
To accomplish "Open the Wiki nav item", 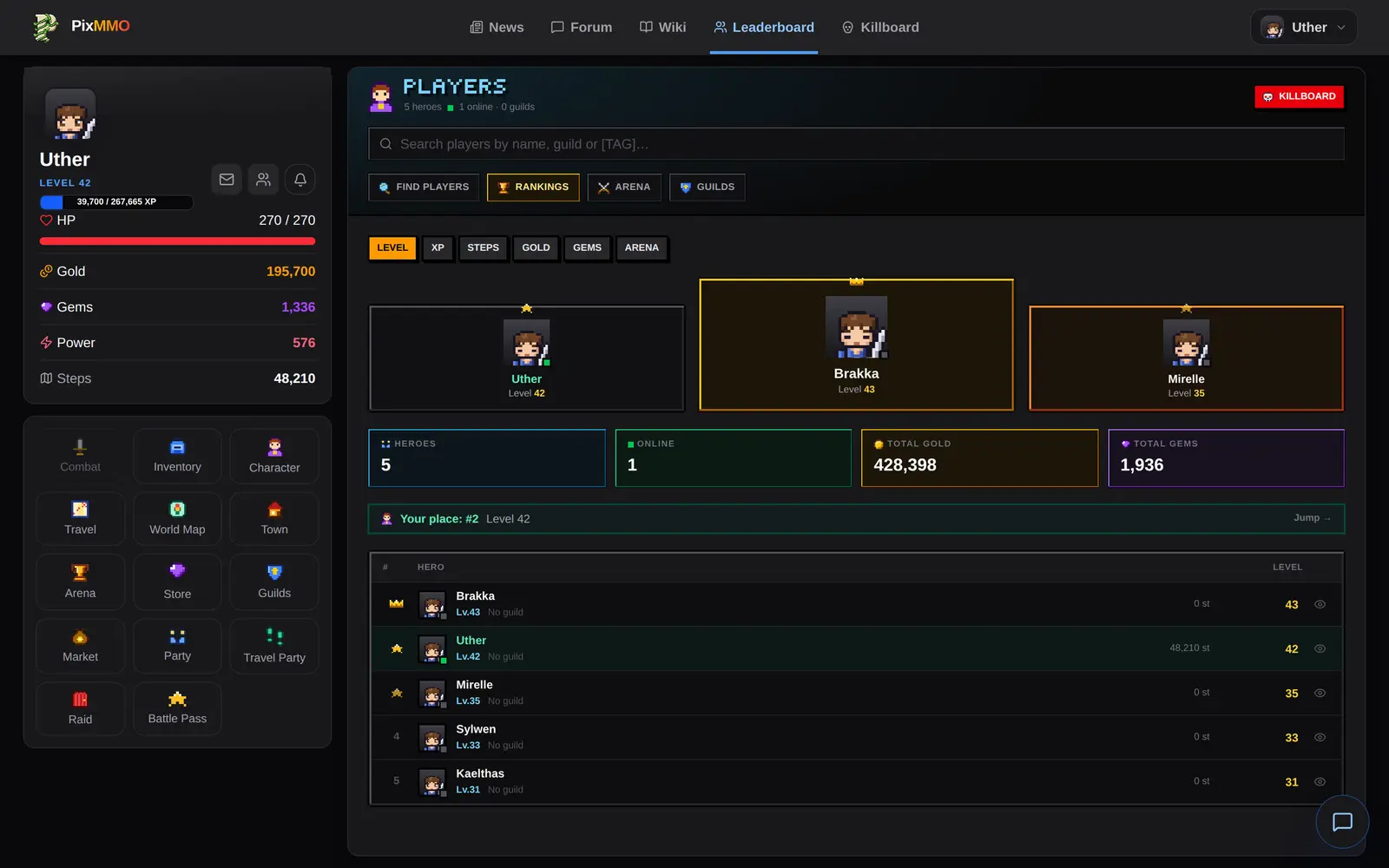I will pyautogui.click(x=662, y=27).
